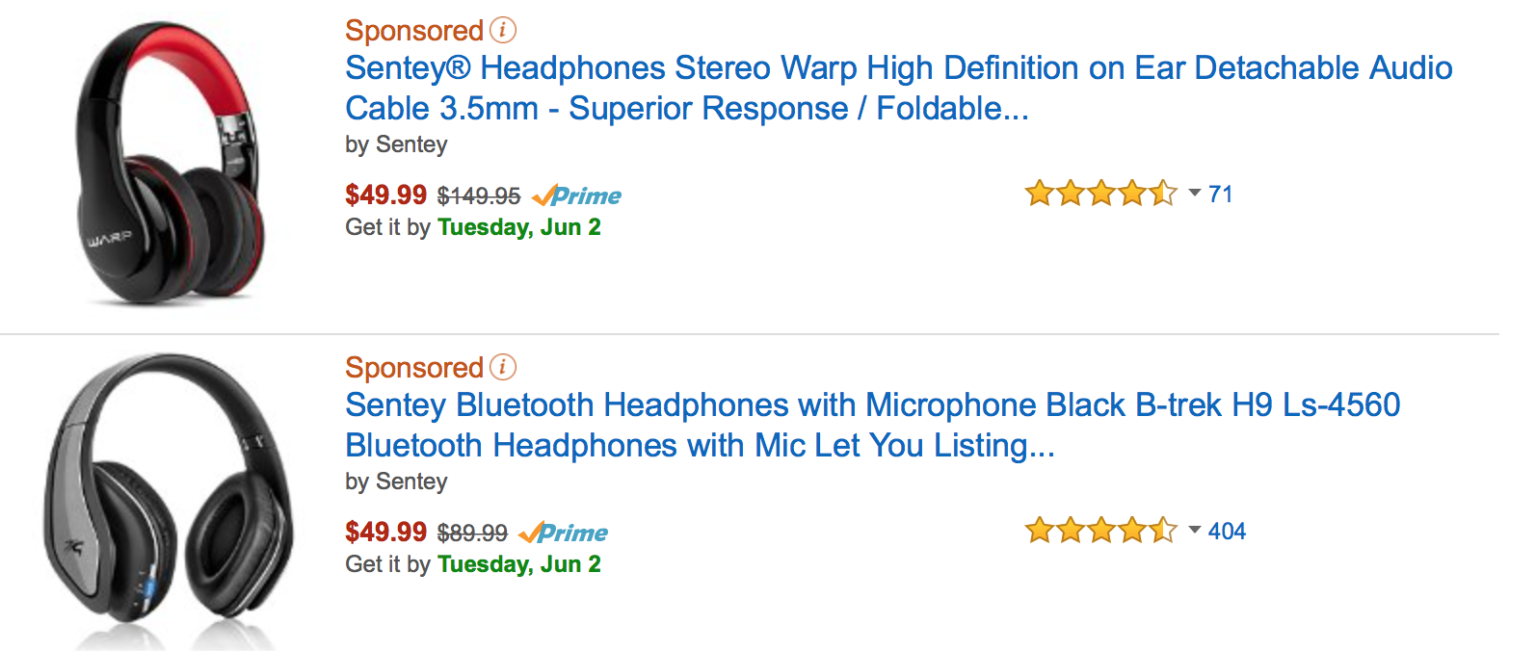This screenshot has height=651, width=1536.
Task: Click the Prime logo on the Warp headphones listing
Action: [577, 195]
